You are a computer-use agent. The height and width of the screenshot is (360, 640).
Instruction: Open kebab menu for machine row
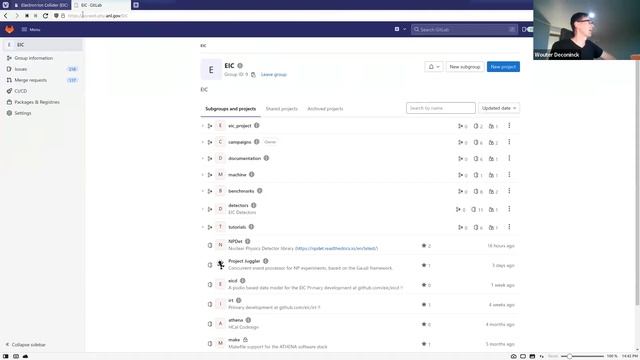point(509,175)
